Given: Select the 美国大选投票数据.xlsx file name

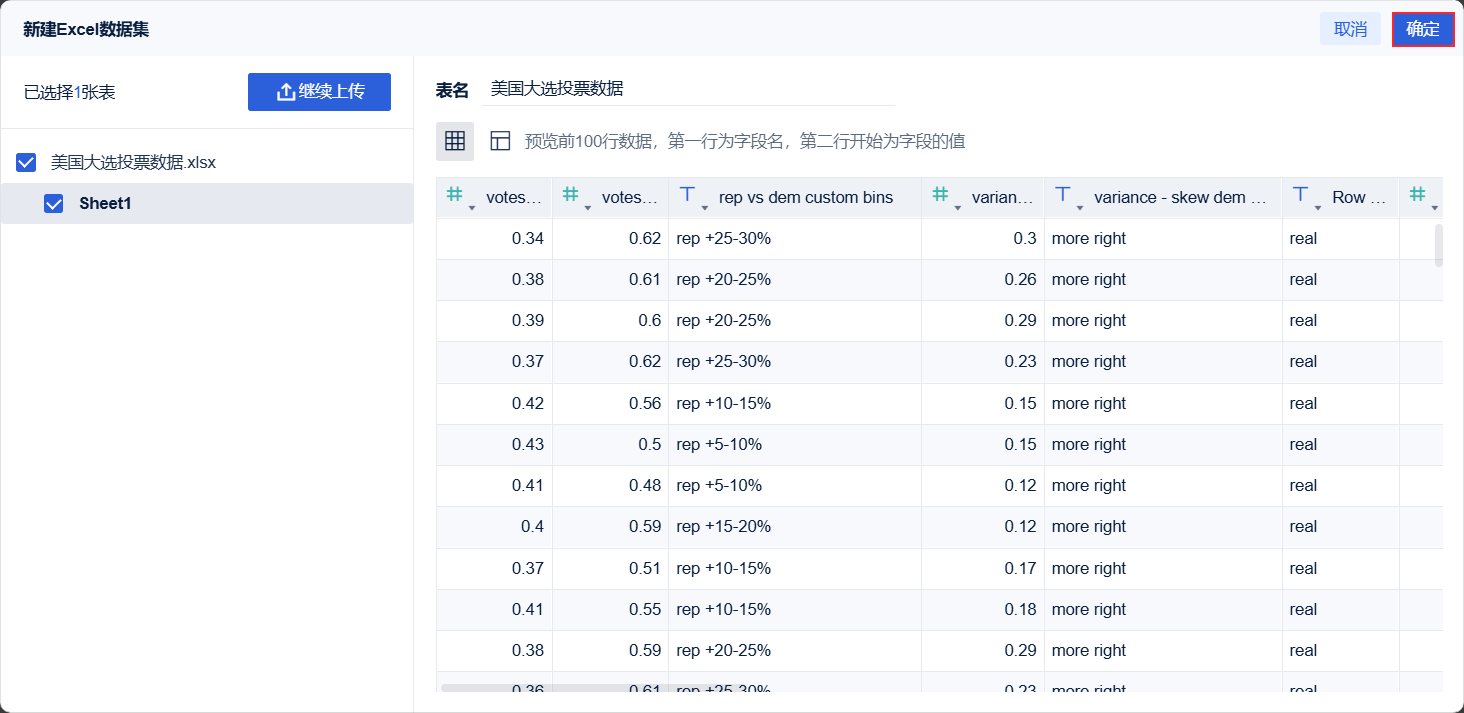Looking at the screenshot, I should coord(133,162).
